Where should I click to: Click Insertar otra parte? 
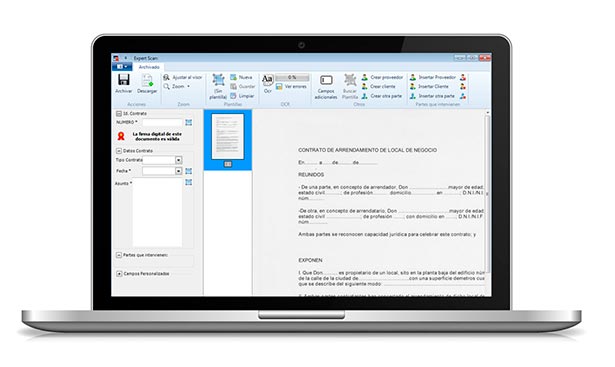[432, 96]
